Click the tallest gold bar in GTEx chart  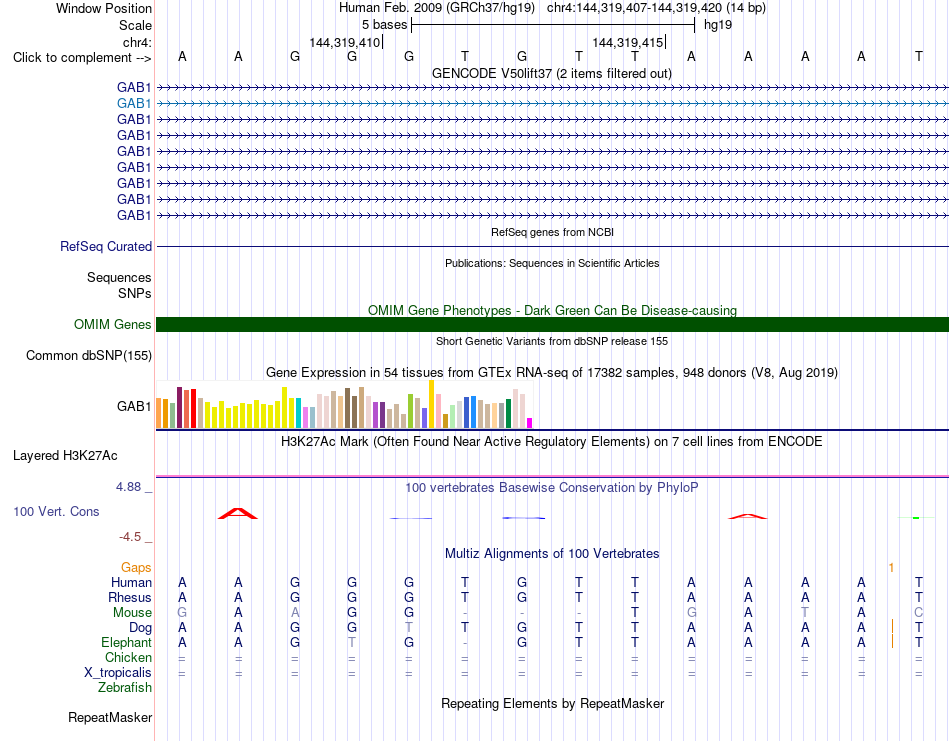[x=431, y=404]
